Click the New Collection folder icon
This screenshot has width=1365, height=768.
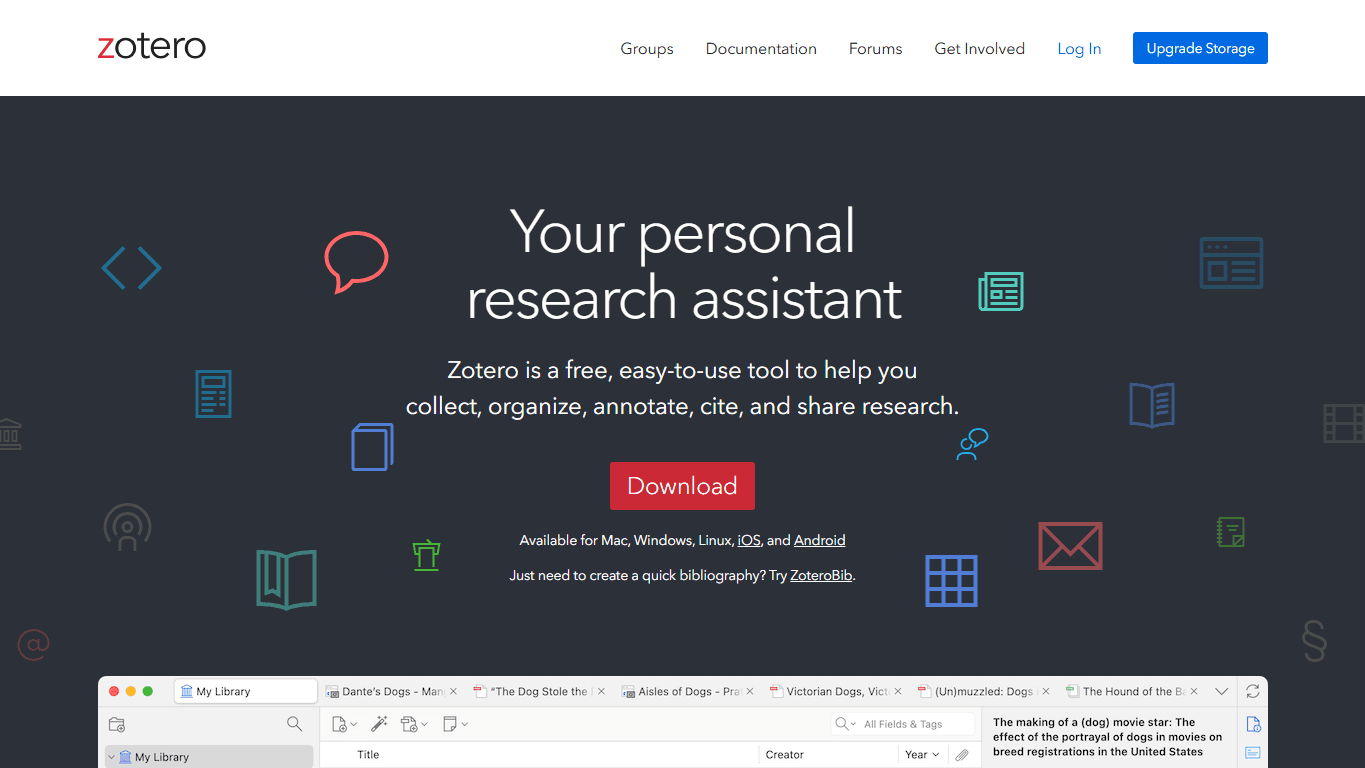click(x=117, y=724)
